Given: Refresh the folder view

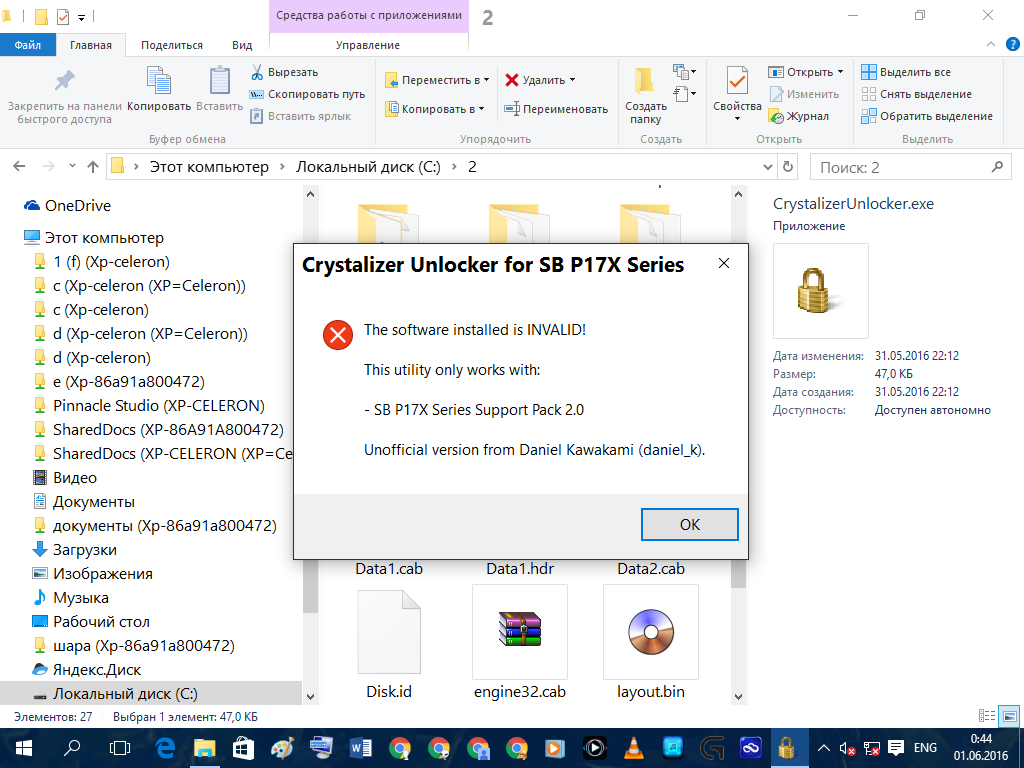Looking at the screenshot, I should point(788,167).
